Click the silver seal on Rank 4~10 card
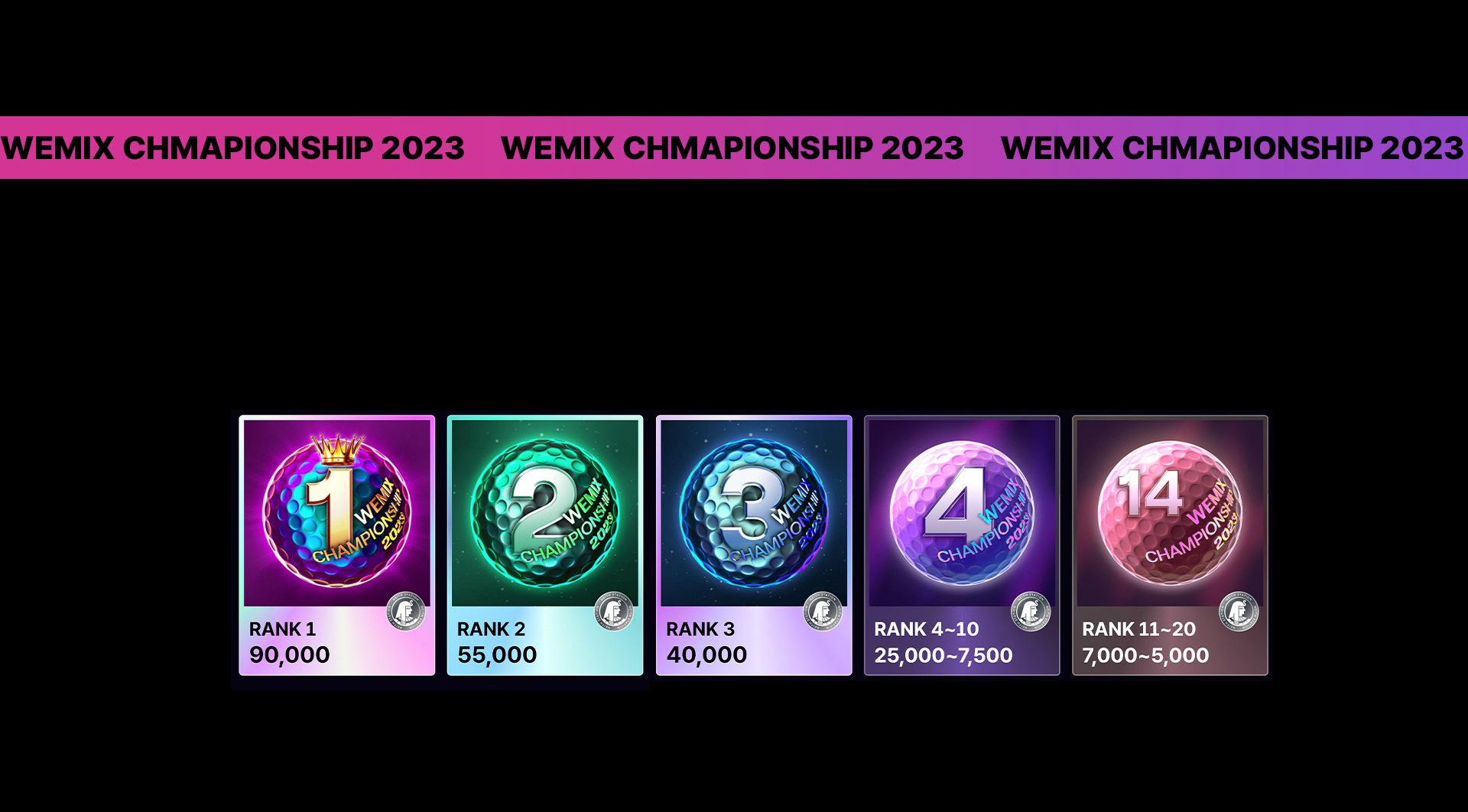Screen dimensions: 1468x812 point(1030,612)
